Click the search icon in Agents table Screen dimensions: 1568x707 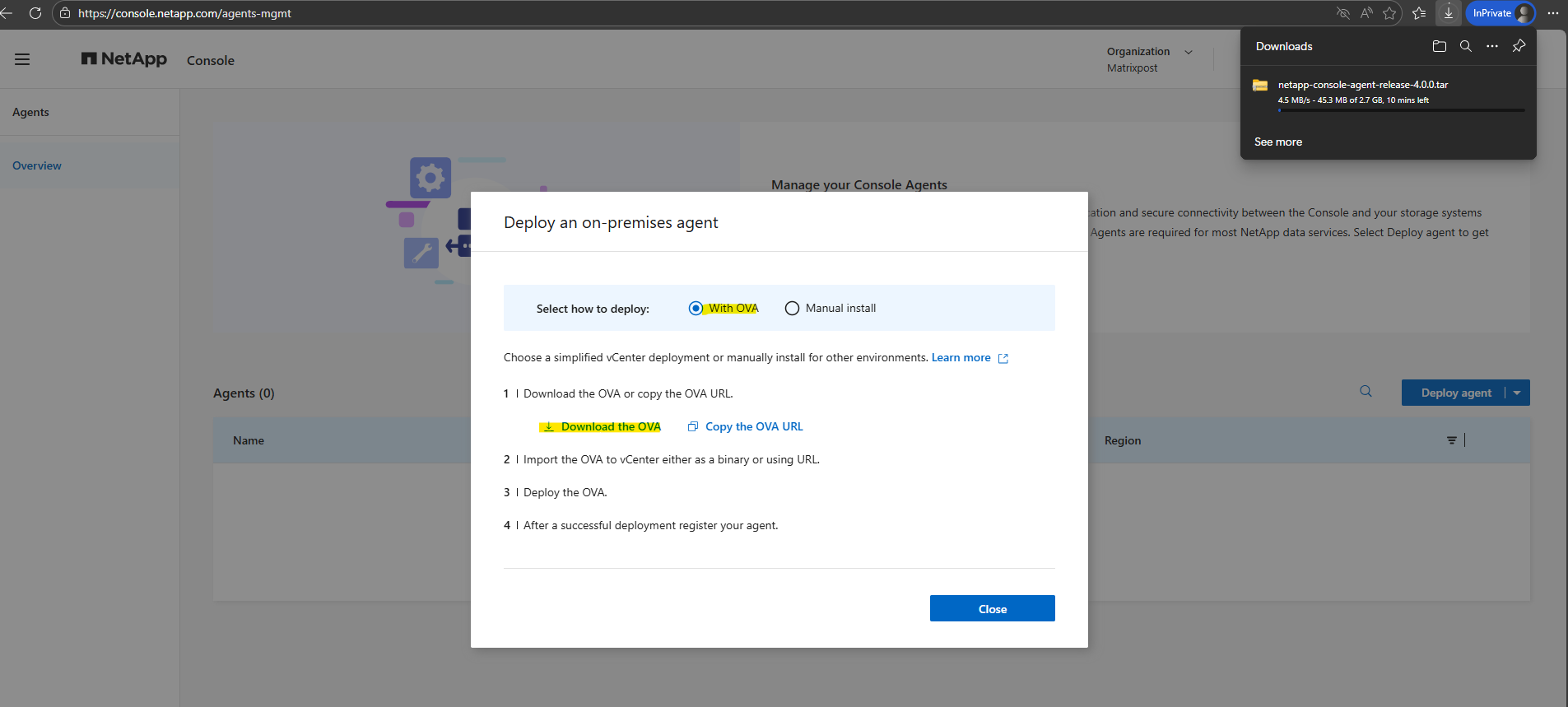[x=1366, y=392]
